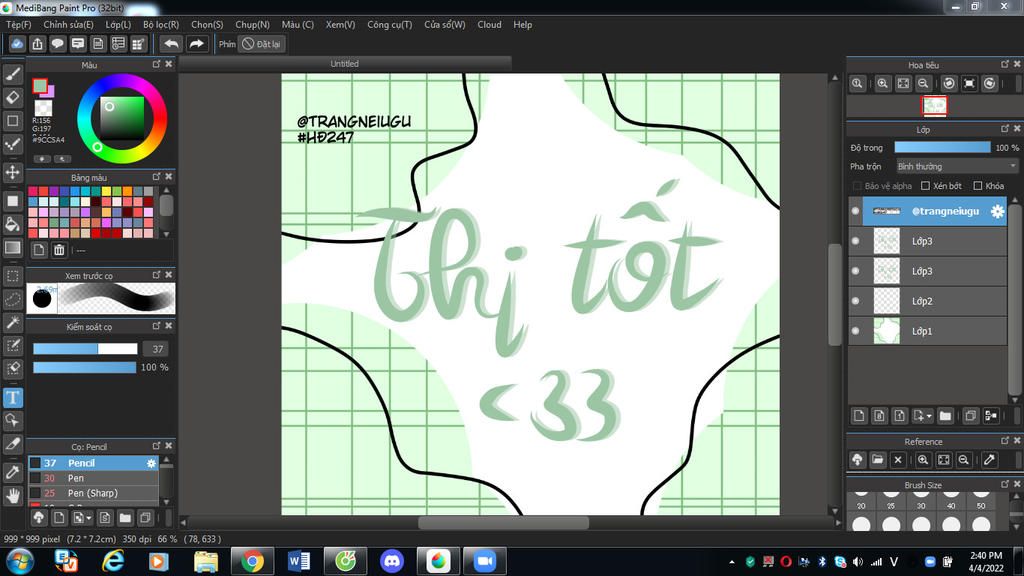Choose the Magic Wand selection tool
Screen dimensions: 1024x576
click(13, 322)
